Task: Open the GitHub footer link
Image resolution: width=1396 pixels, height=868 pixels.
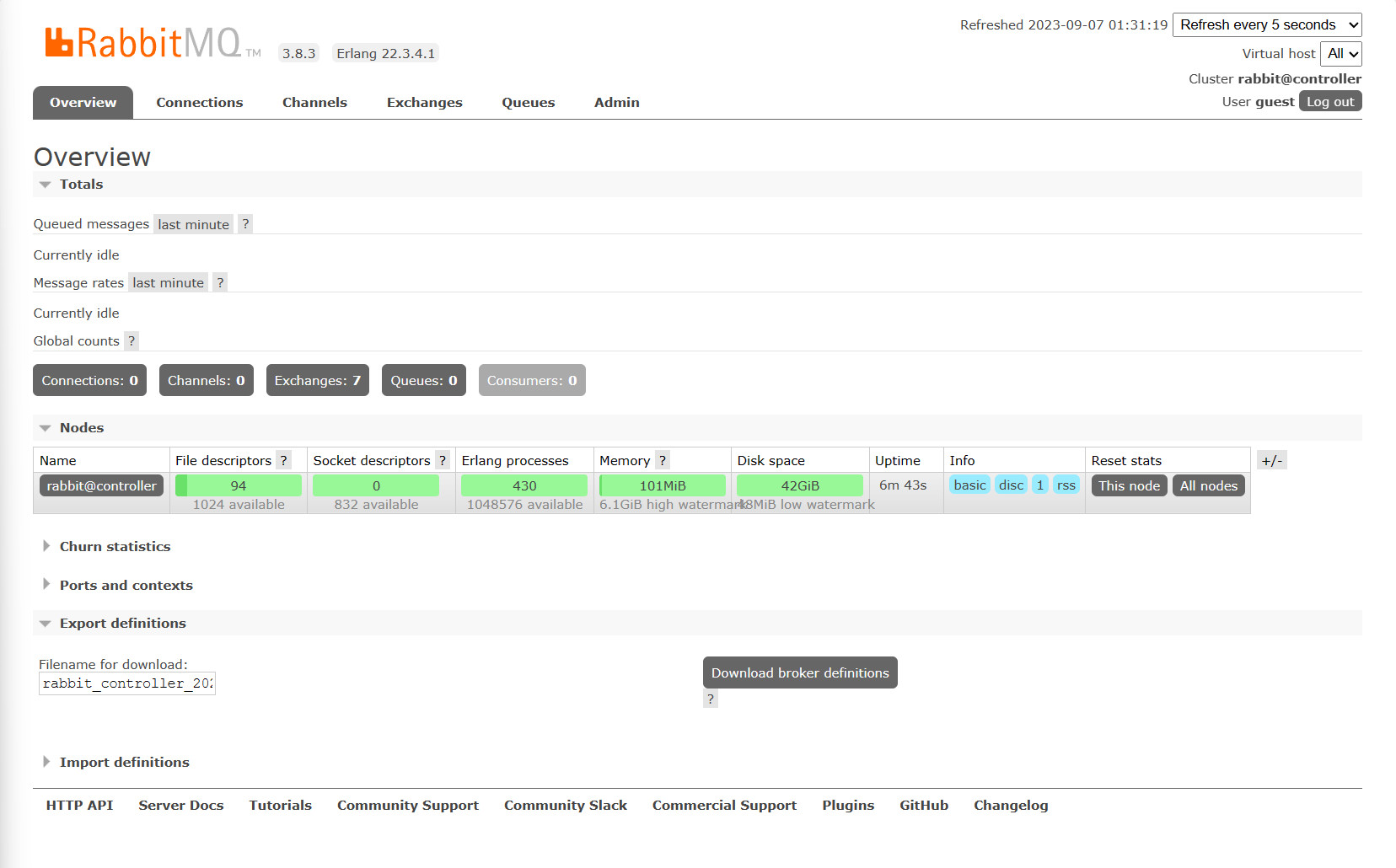Action: tap(924, 806)
